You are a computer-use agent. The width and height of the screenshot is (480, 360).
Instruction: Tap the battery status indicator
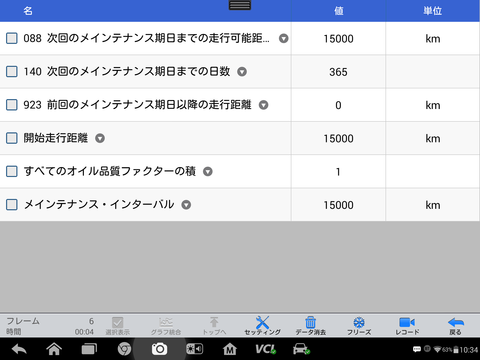pos(456,350)
